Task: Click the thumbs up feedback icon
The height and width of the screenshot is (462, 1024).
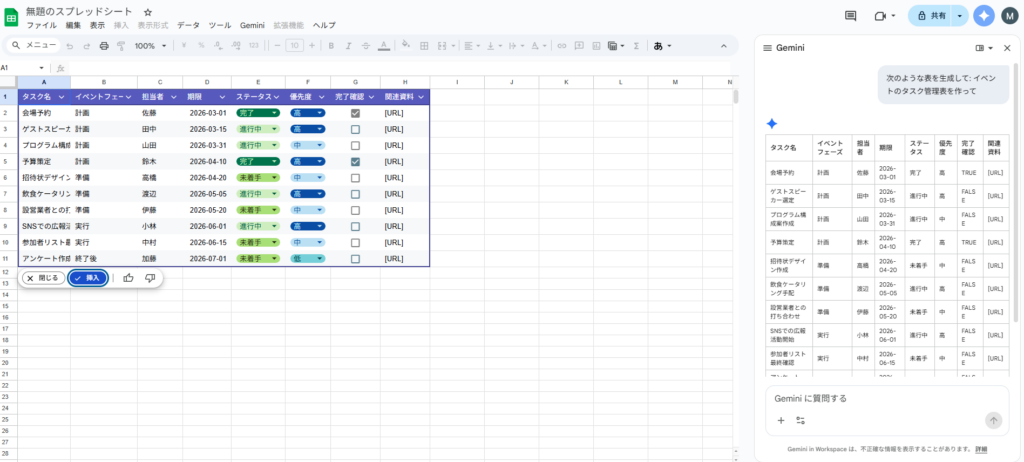Action: [128, 278]
